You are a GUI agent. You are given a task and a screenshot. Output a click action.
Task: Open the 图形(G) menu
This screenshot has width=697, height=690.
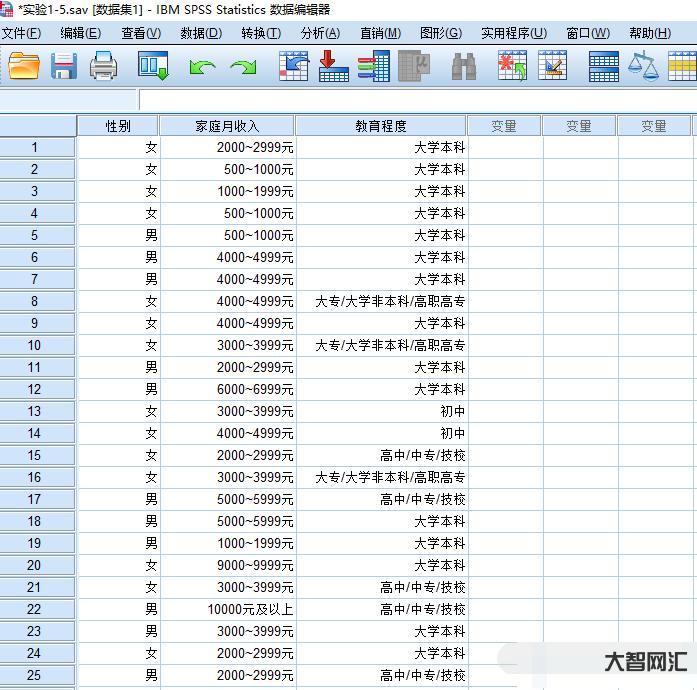pyautogui.click(x=440, y=33)
